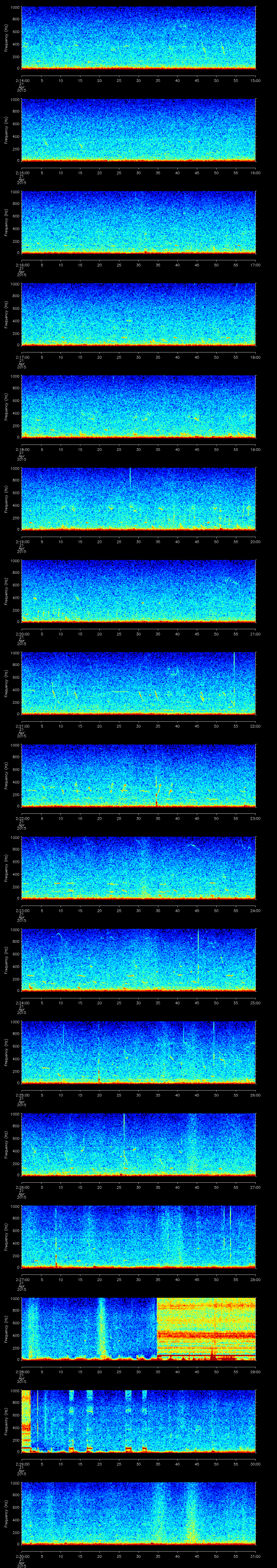This screenshot has width=277, height=1568.
Task: Click the "31:00" end time label
Action: click(256, 1556)
